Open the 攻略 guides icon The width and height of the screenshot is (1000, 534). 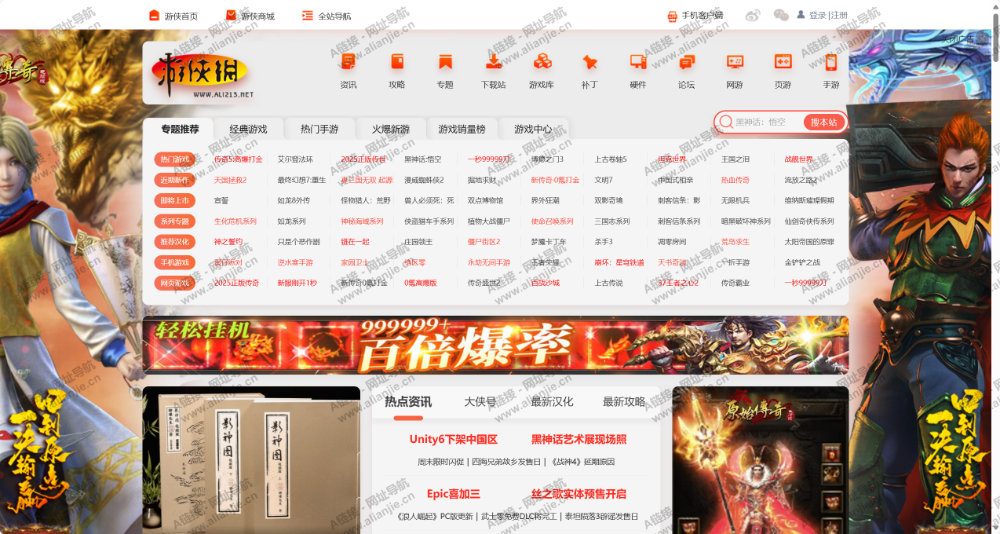(x=397, y=62)
